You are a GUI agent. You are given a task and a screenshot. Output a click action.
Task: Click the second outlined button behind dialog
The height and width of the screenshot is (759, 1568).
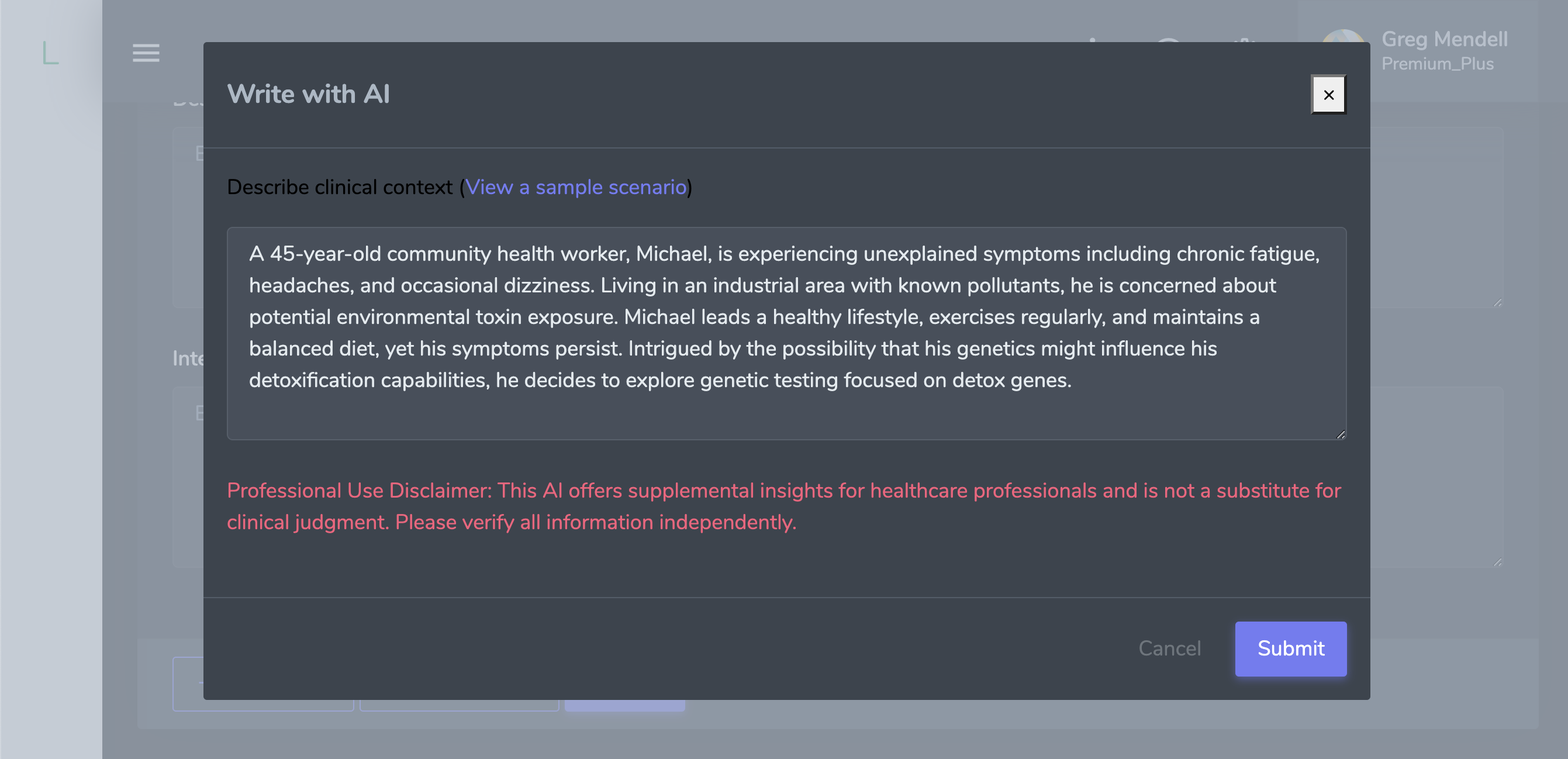coord(459,706)
